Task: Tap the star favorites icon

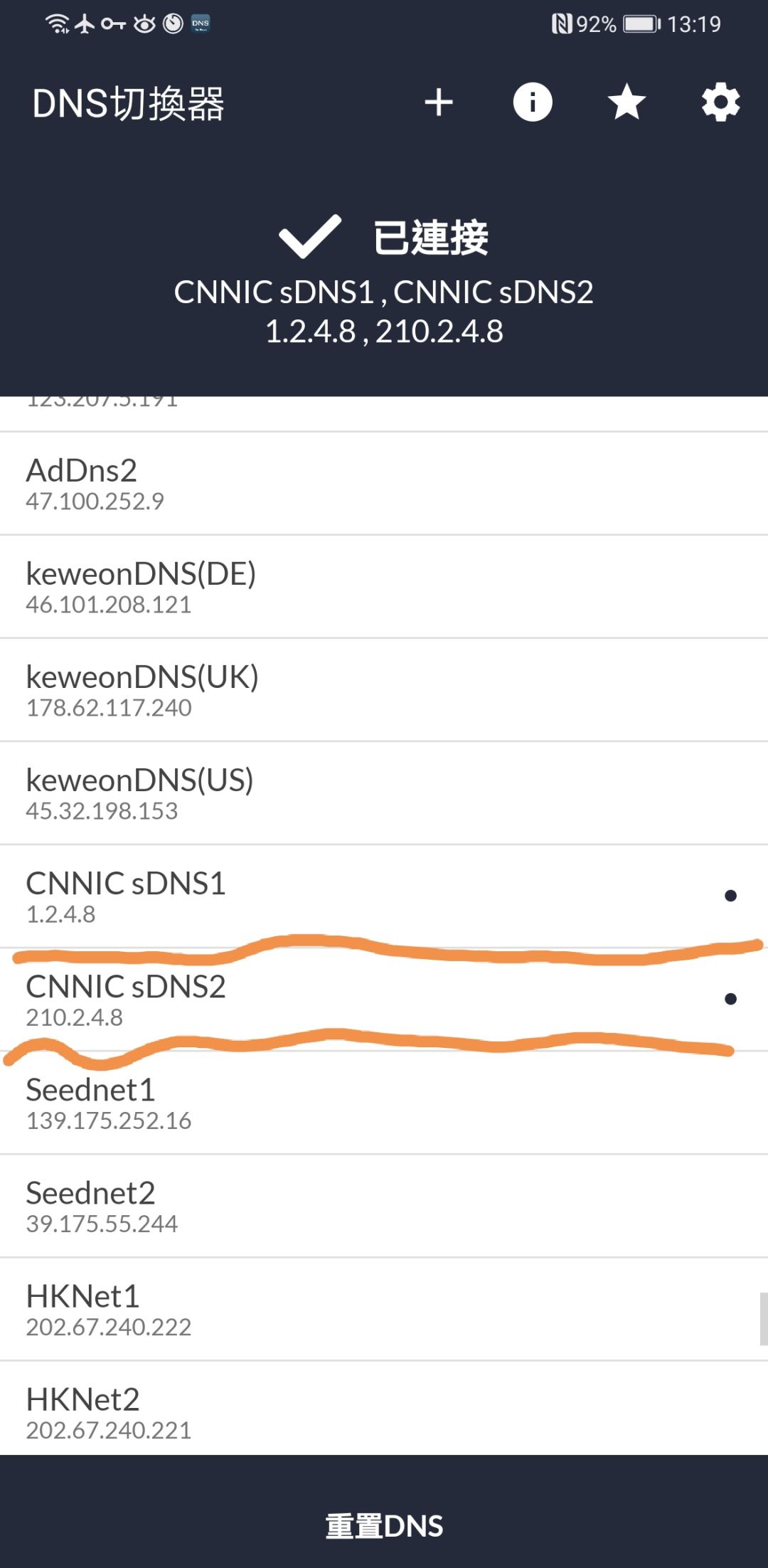Action: pos(626,102)
